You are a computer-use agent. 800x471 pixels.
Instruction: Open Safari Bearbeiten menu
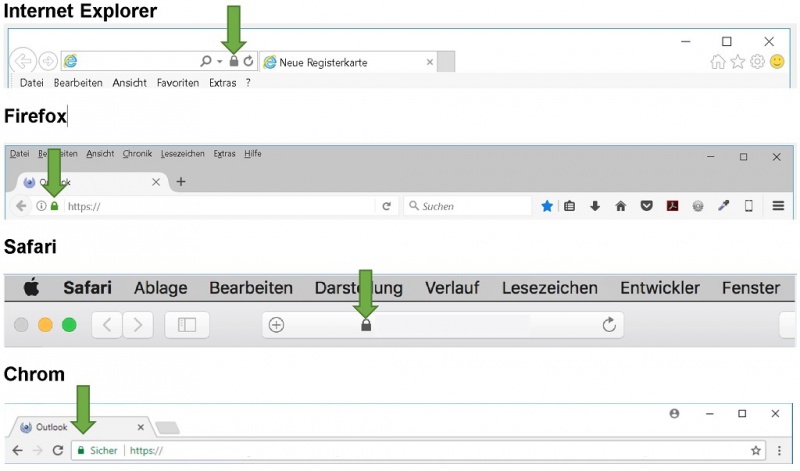click(x=251, y=288)
